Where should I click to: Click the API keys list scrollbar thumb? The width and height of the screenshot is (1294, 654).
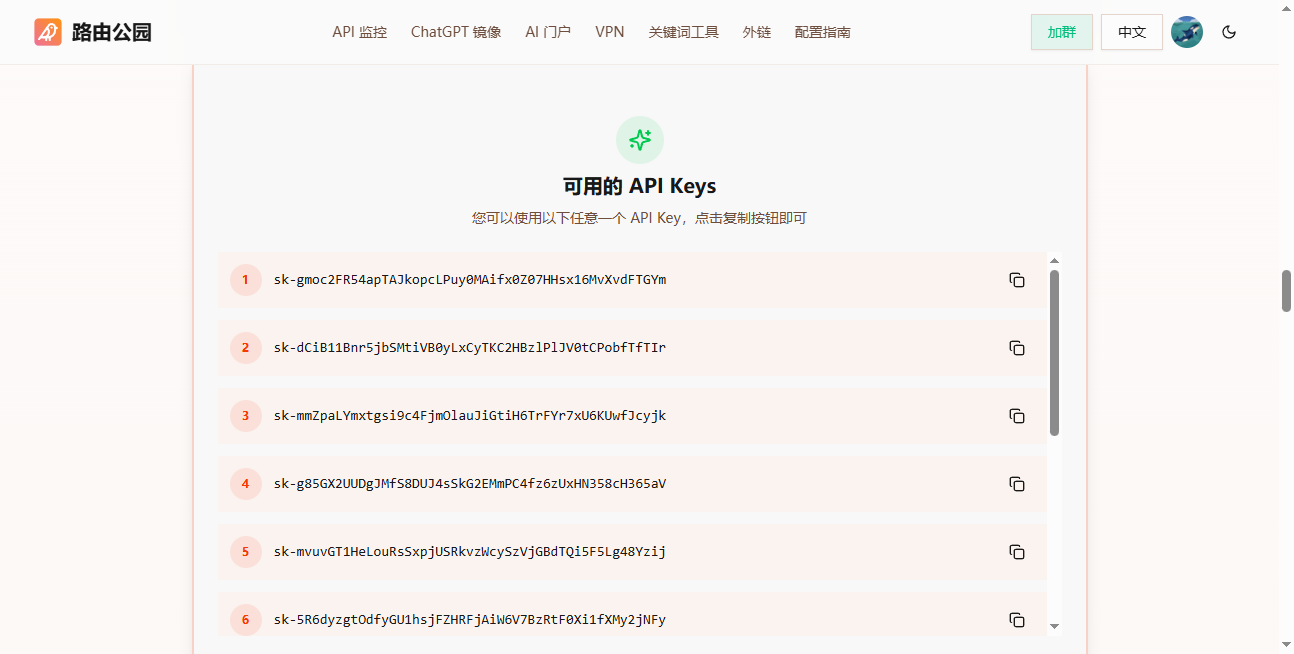click(1054, 352)
